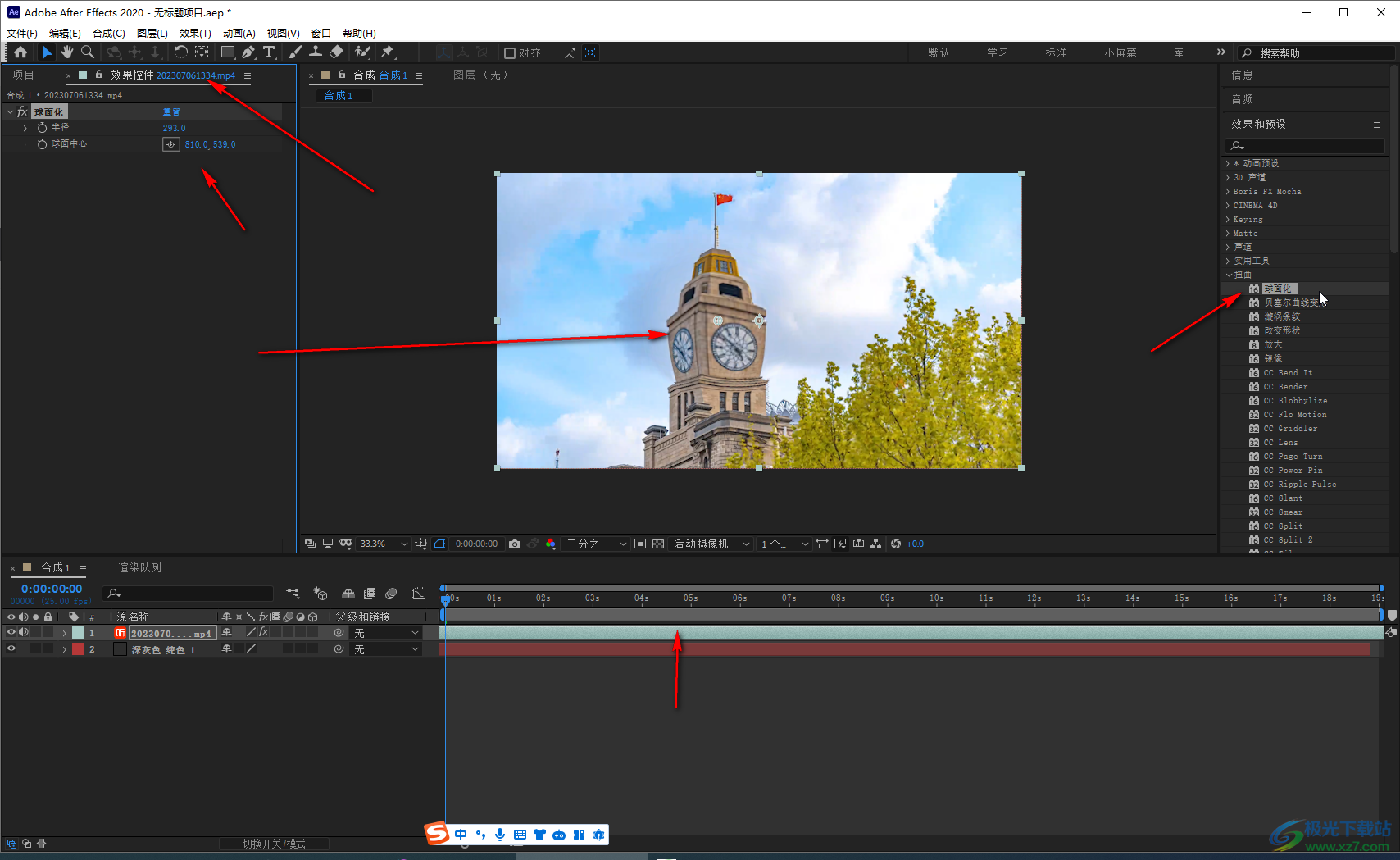Viewport: 1400px width, 860px height.
Task: Enable the 对齐 snapping checkbox
Action: tap(510, 53)
